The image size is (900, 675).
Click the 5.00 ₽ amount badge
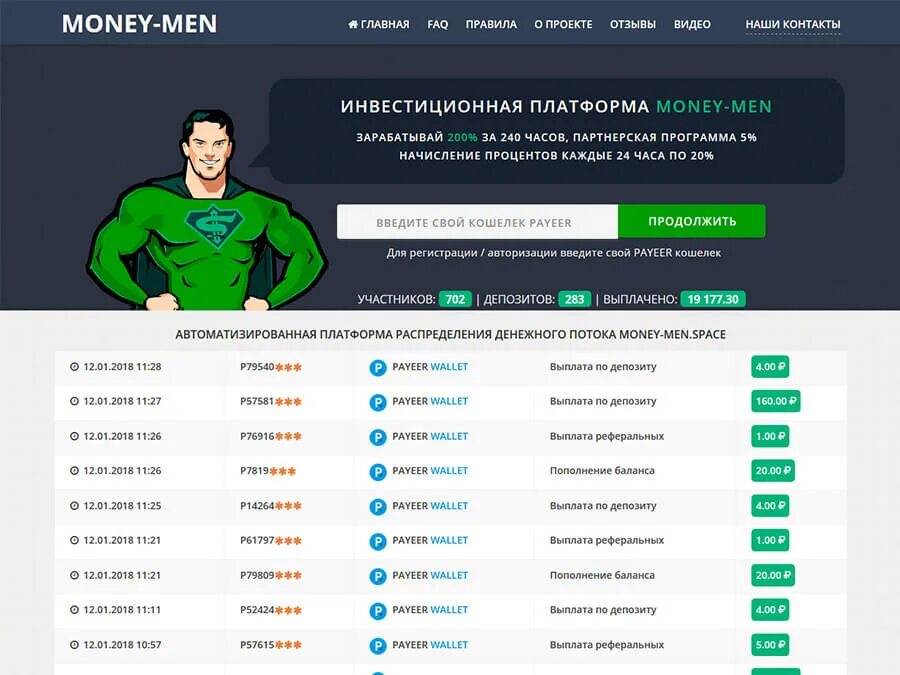point(770,645)
